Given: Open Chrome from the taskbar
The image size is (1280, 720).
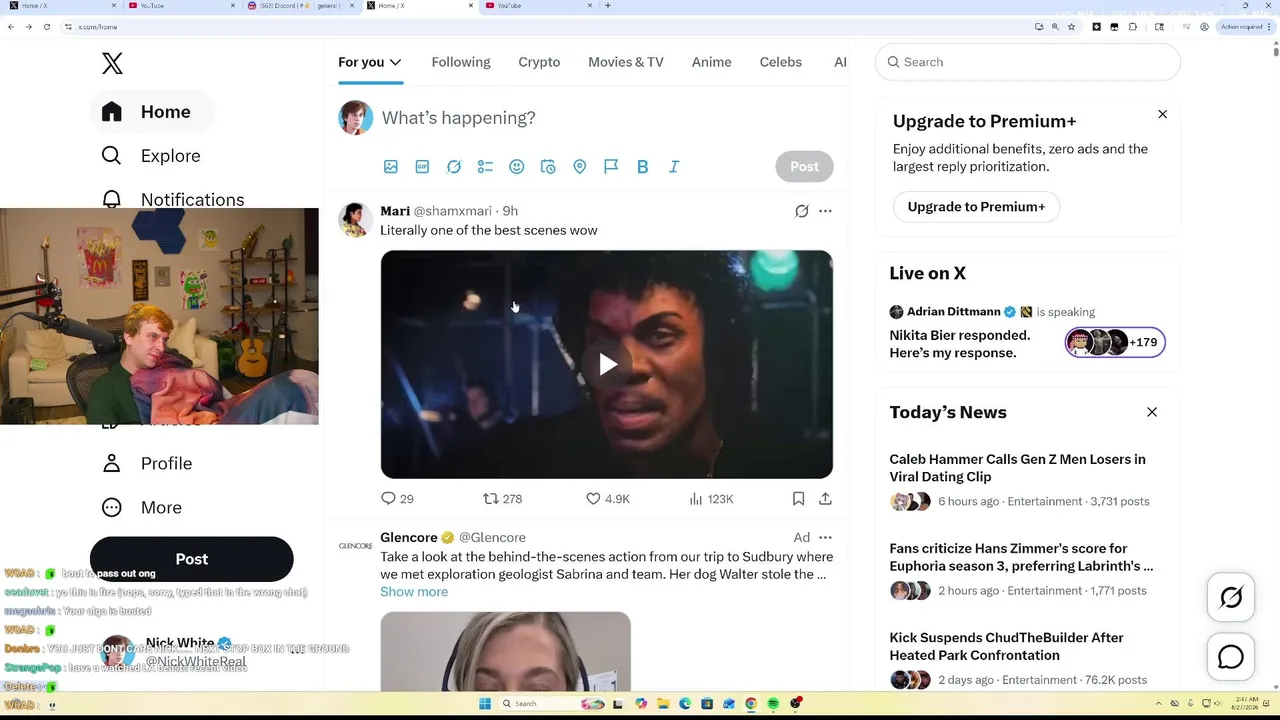Looking at the screenshot, I should point(751,704).
